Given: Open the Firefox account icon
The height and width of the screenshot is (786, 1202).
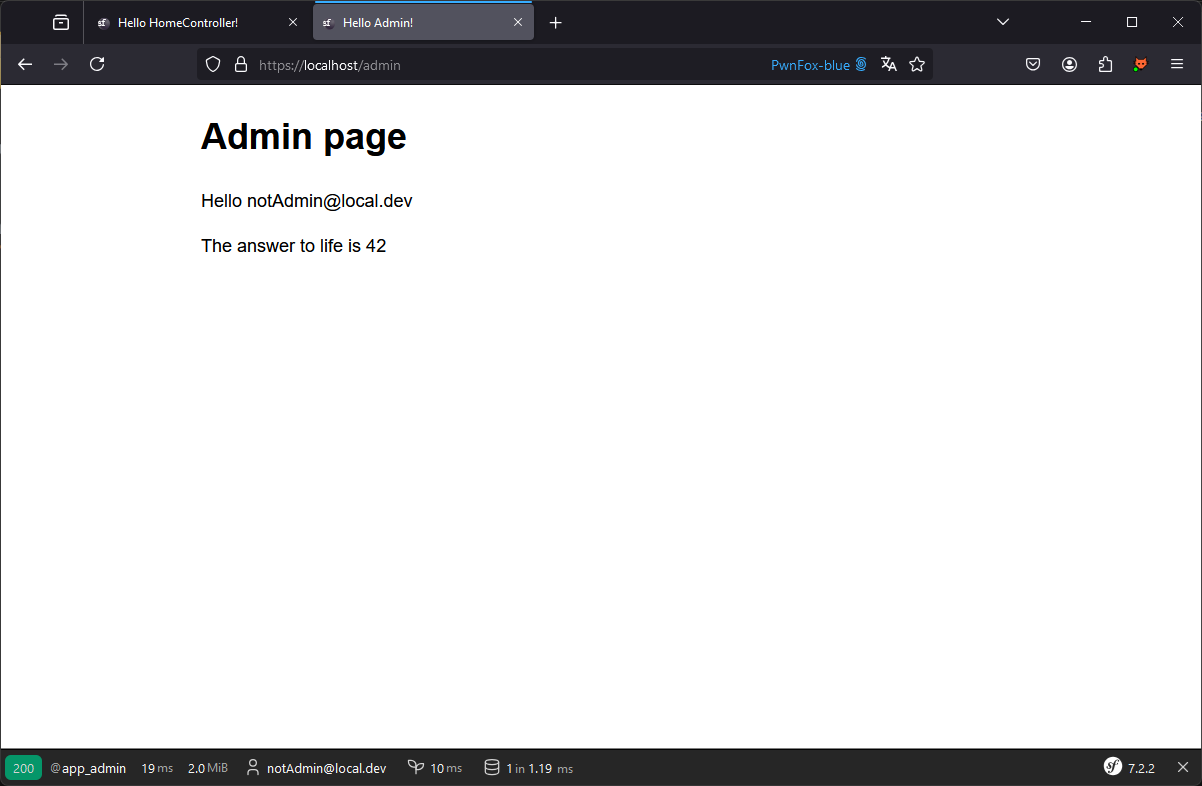Looking at the screenshot, I should point(1069,64).
